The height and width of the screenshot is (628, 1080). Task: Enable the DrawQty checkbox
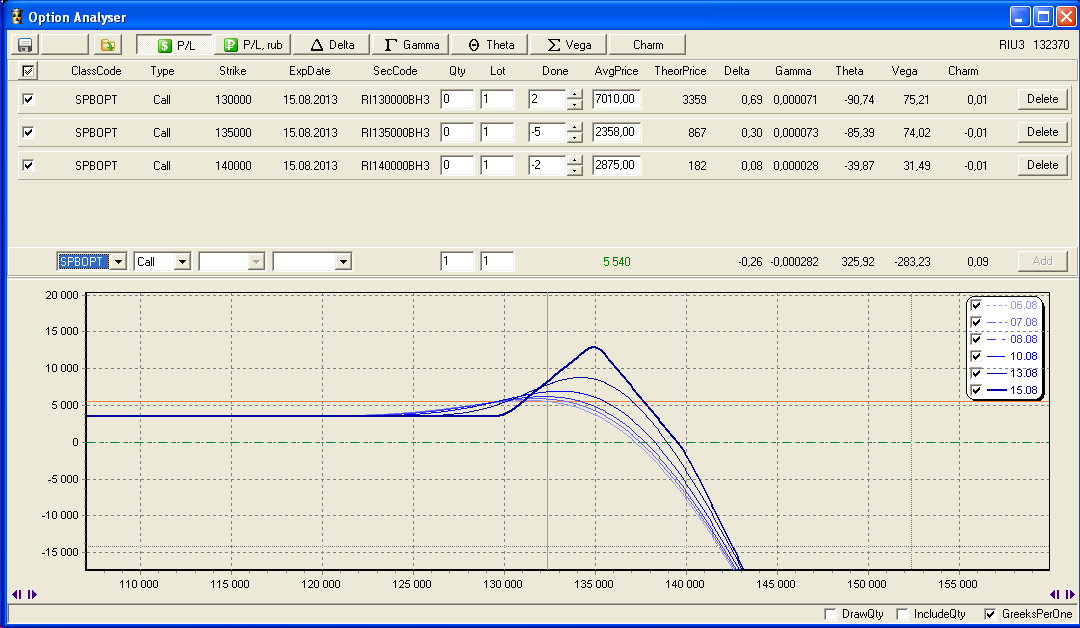pyautogui.click(x=829, y=613)
